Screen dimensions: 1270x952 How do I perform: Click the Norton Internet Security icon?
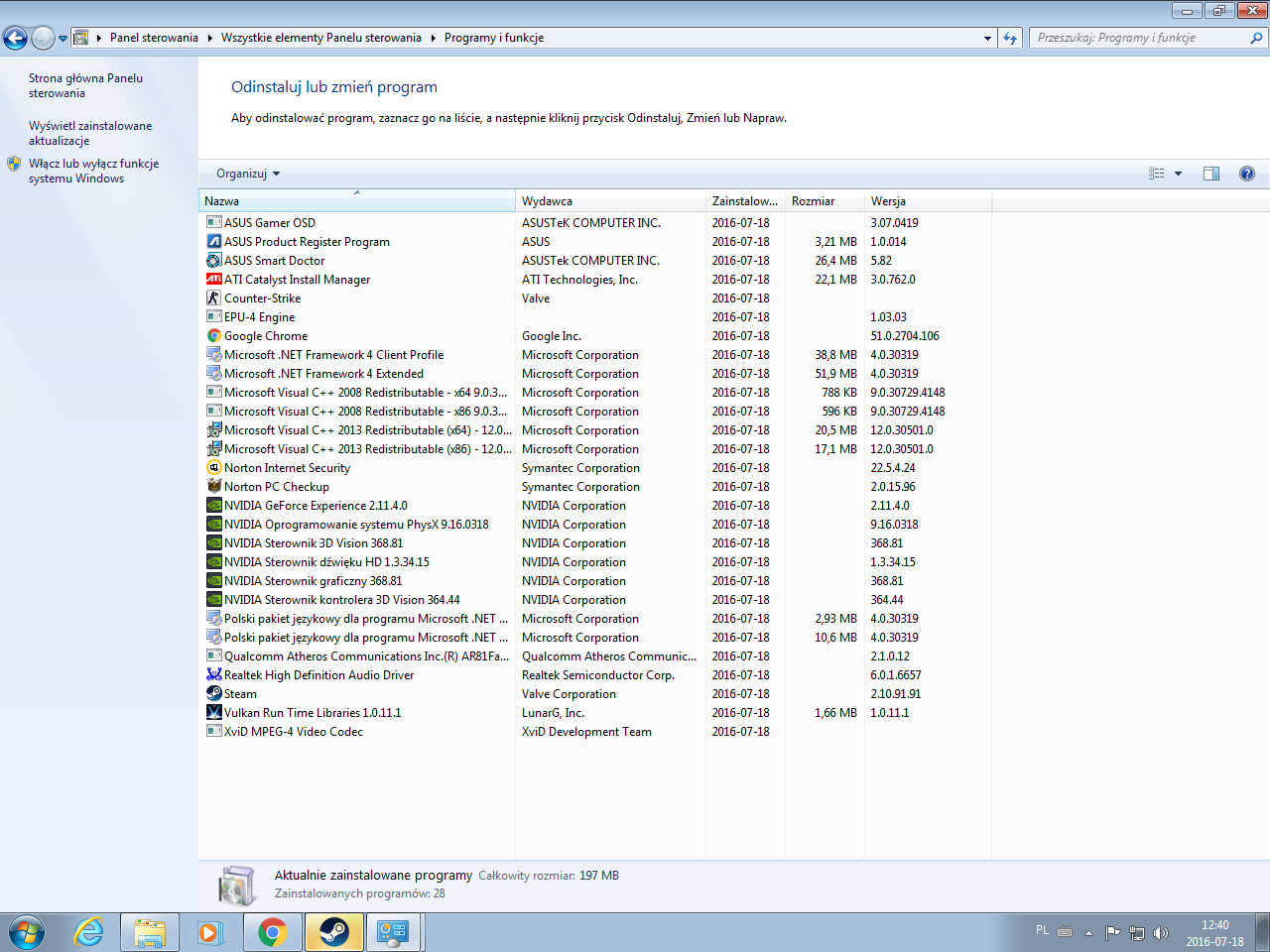213,468
